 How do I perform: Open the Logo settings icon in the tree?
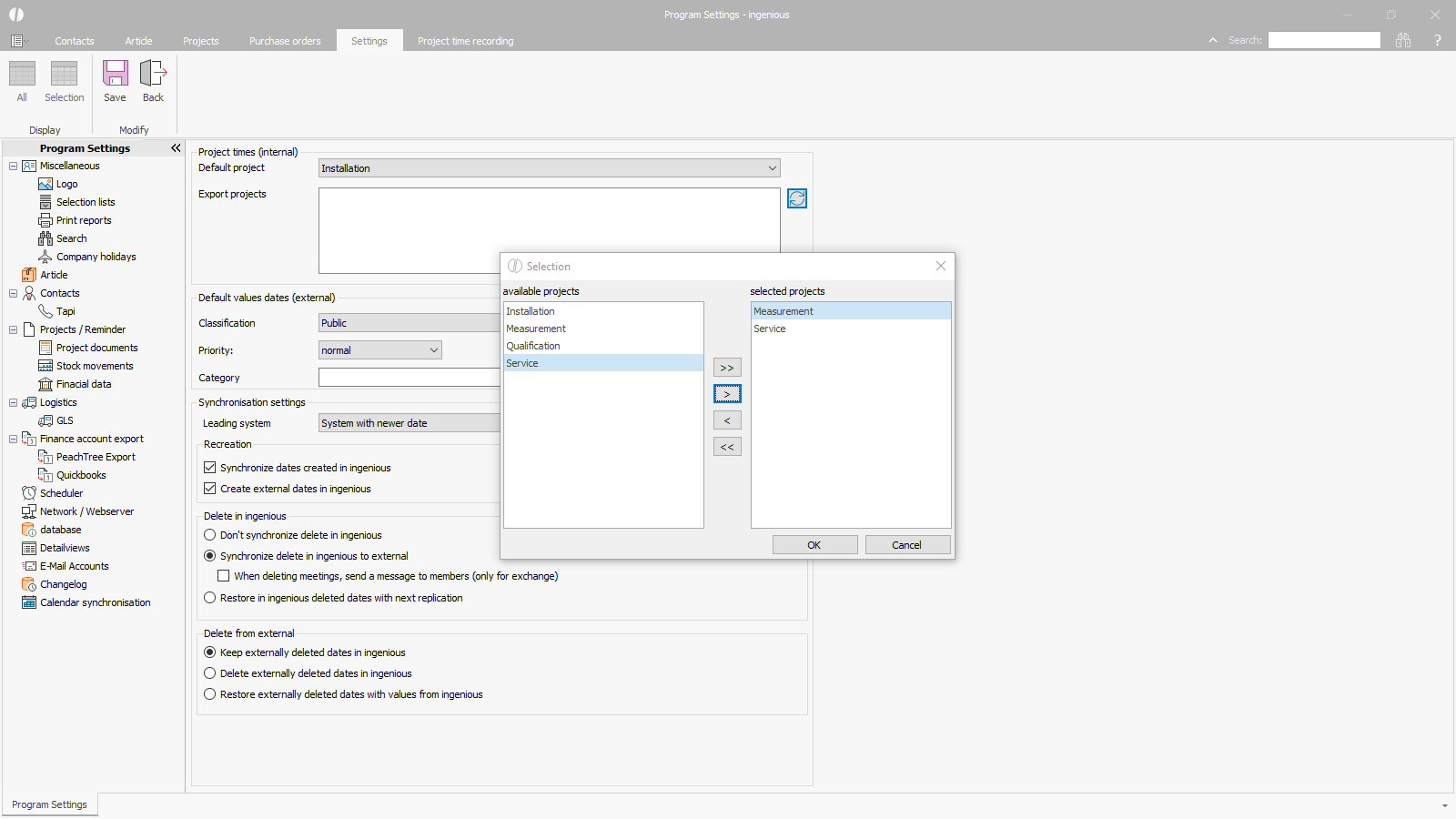click(x=45, y=184)
